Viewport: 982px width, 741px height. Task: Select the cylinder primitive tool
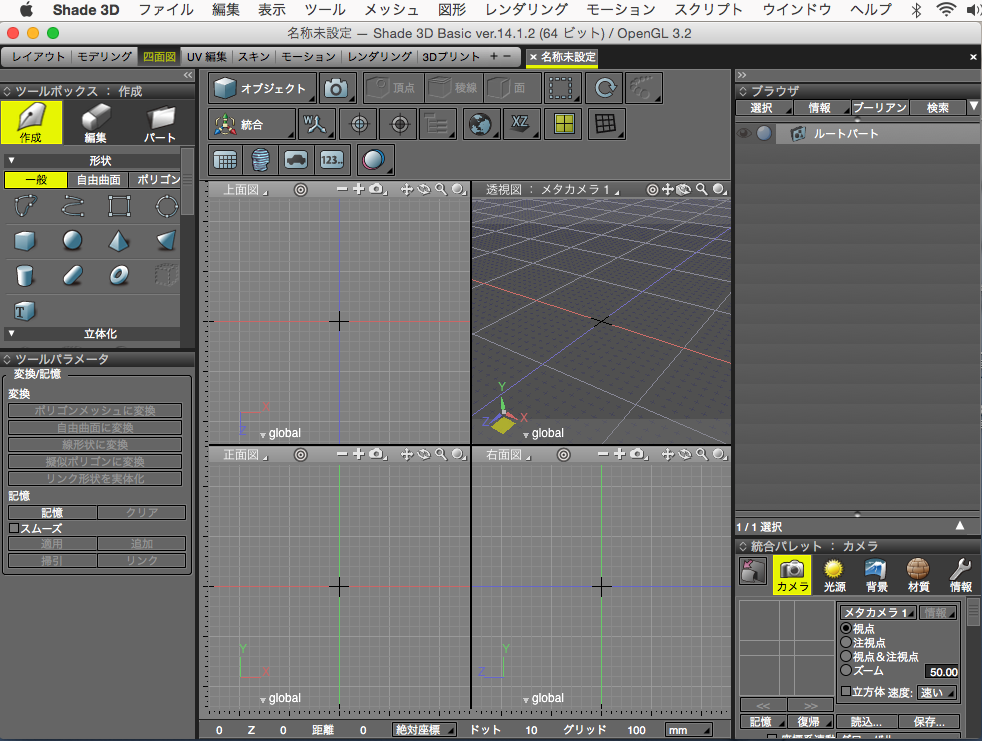click(25, 276)
